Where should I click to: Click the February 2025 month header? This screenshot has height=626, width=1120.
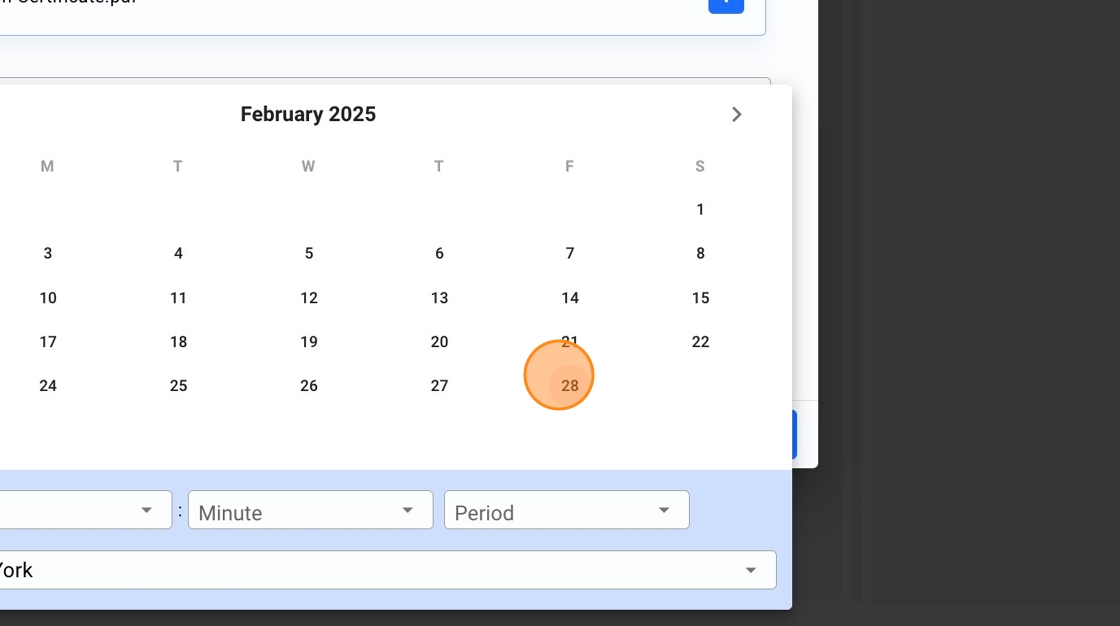pos(308,115)
